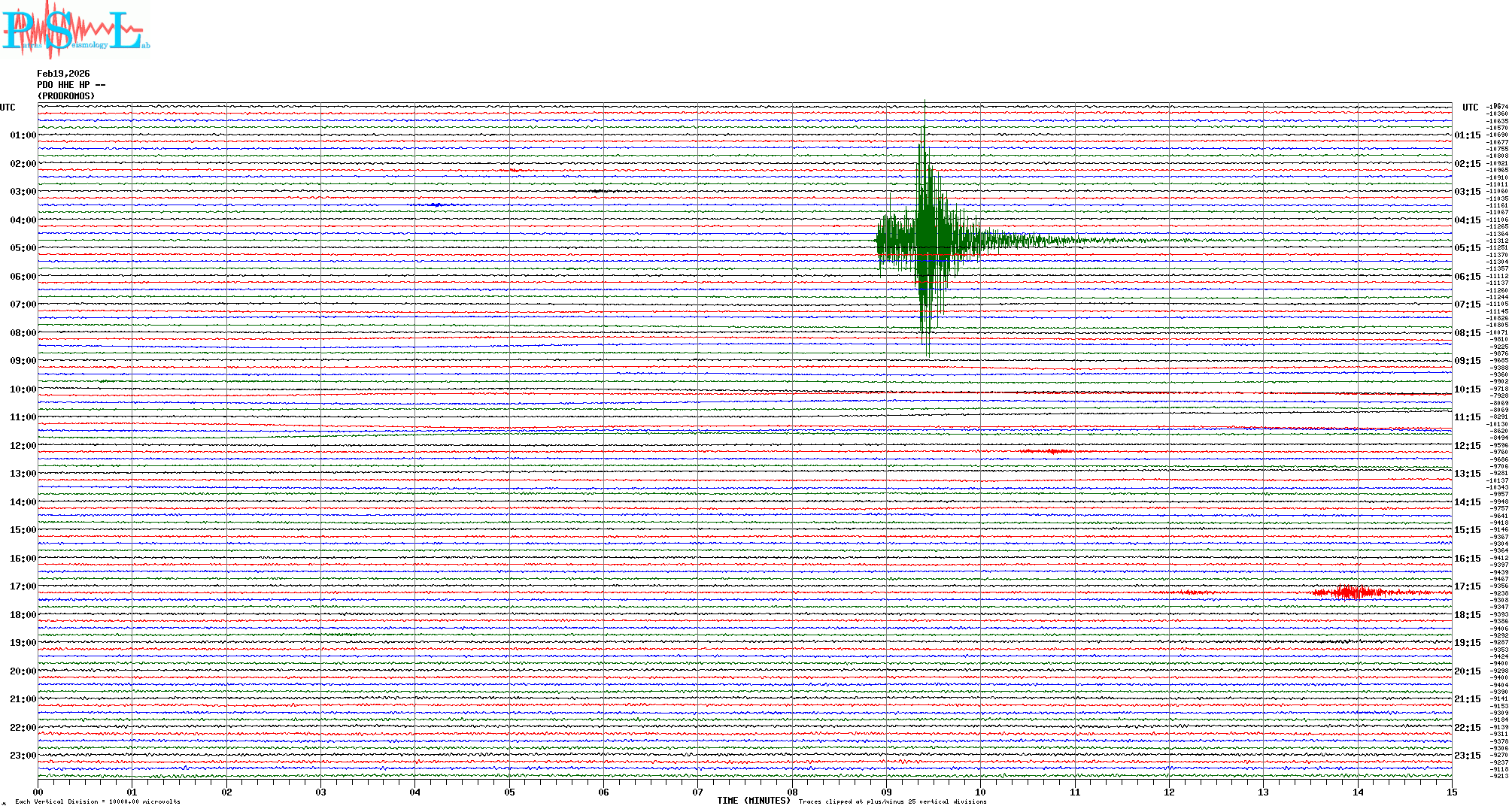Click the 23:00 hour label on left
The image size is (1512, 812).
point(23,756)
